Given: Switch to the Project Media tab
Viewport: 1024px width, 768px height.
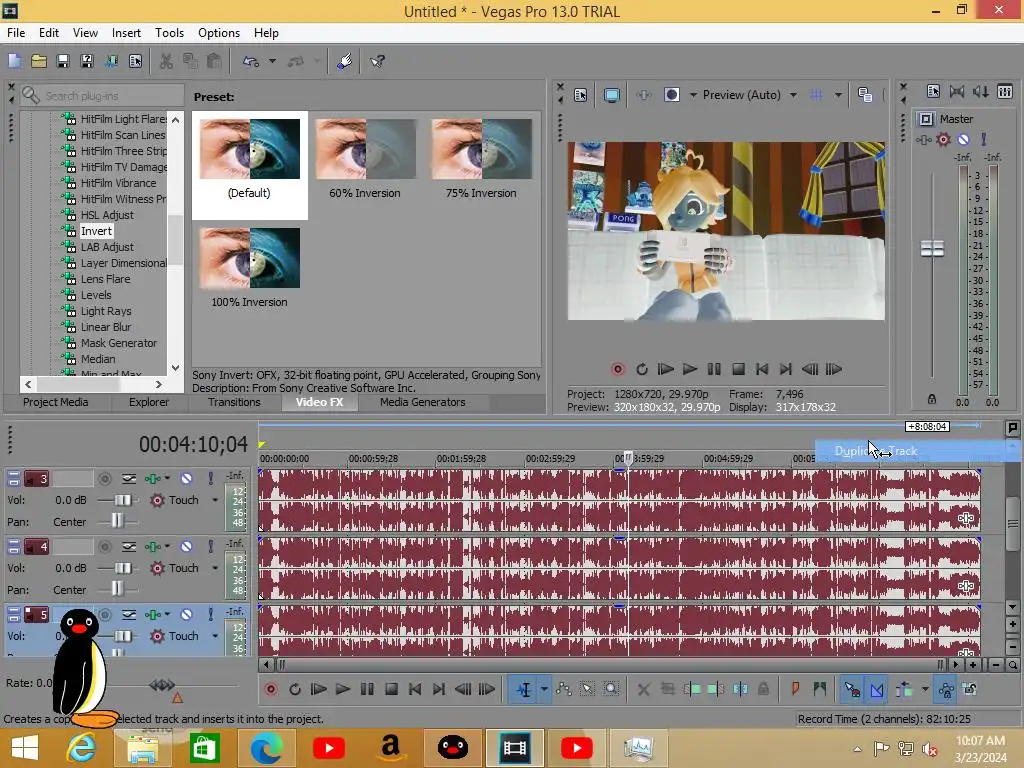Looking at the screenshot, I should point(56,402).
